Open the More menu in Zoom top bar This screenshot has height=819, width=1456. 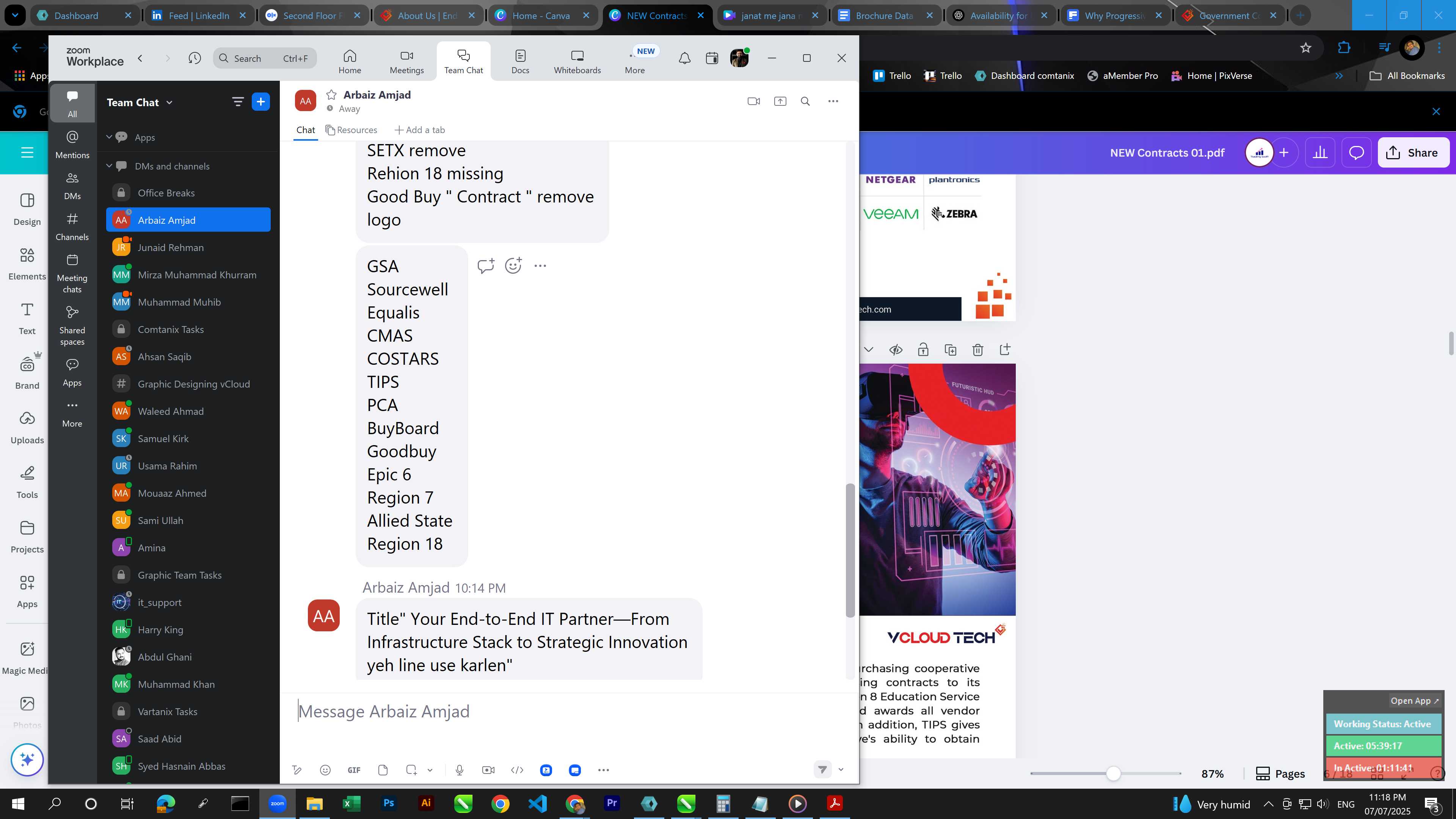click(x=635, y=61)
